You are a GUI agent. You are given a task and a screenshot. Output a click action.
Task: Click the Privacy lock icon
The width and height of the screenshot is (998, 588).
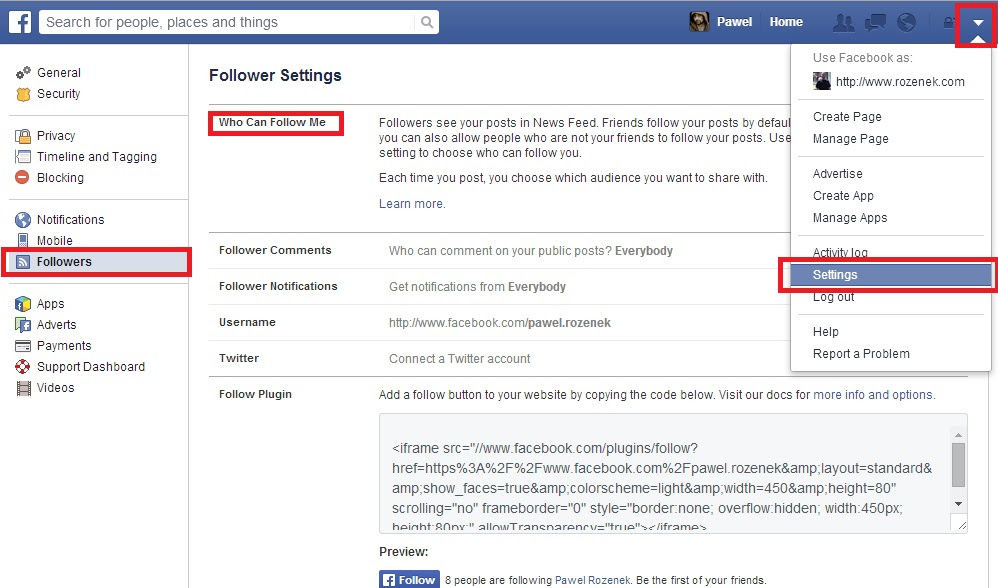point(23,136)
